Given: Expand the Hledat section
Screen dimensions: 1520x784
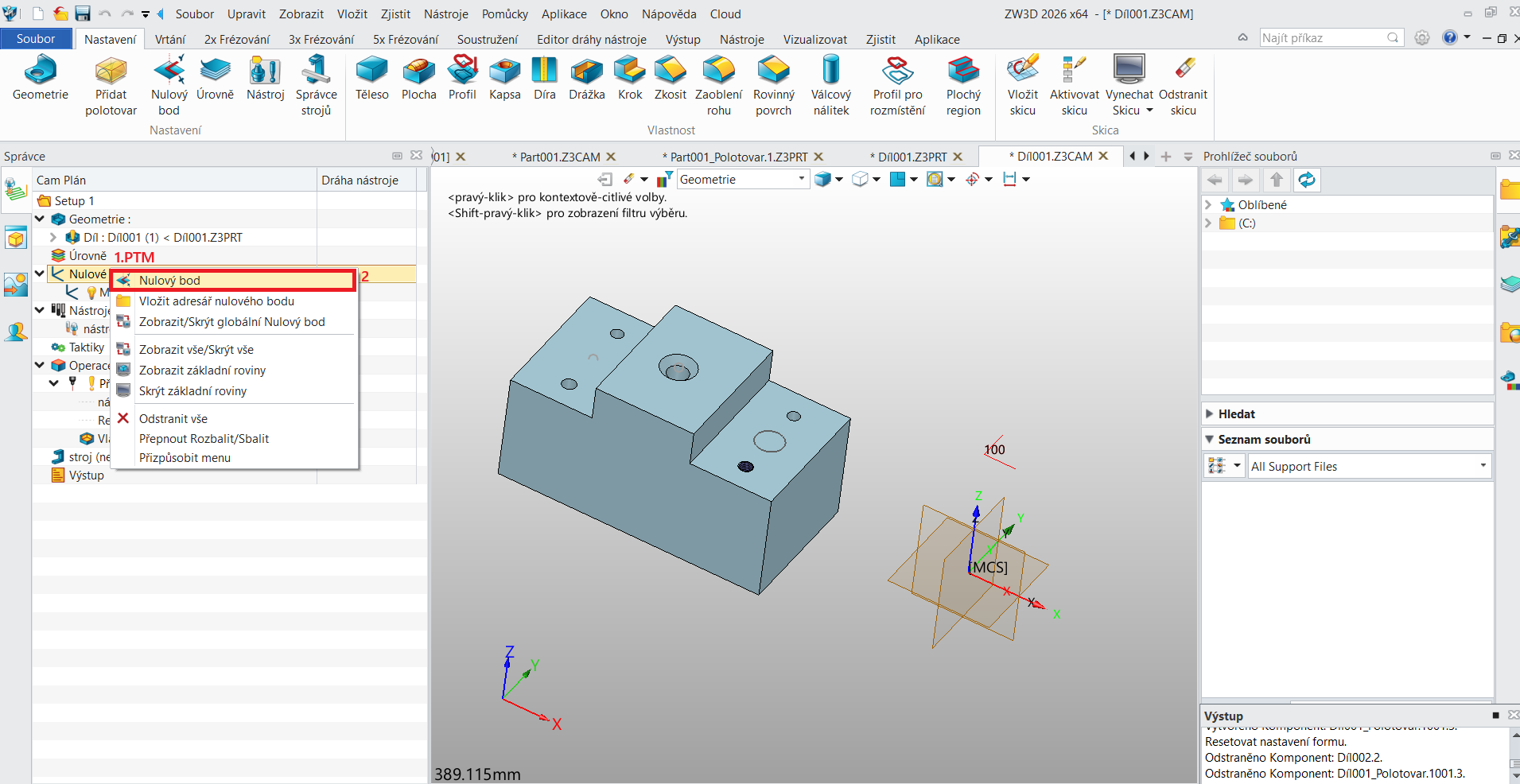Looking at the screenshot, I should click(1210, 414).
